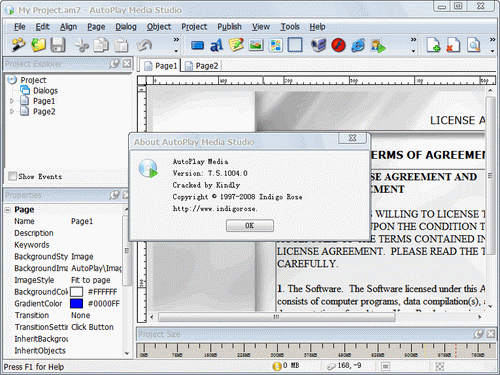Pin the Project Size panel
This screenshot has height=375, width=500.
point(479,334)
